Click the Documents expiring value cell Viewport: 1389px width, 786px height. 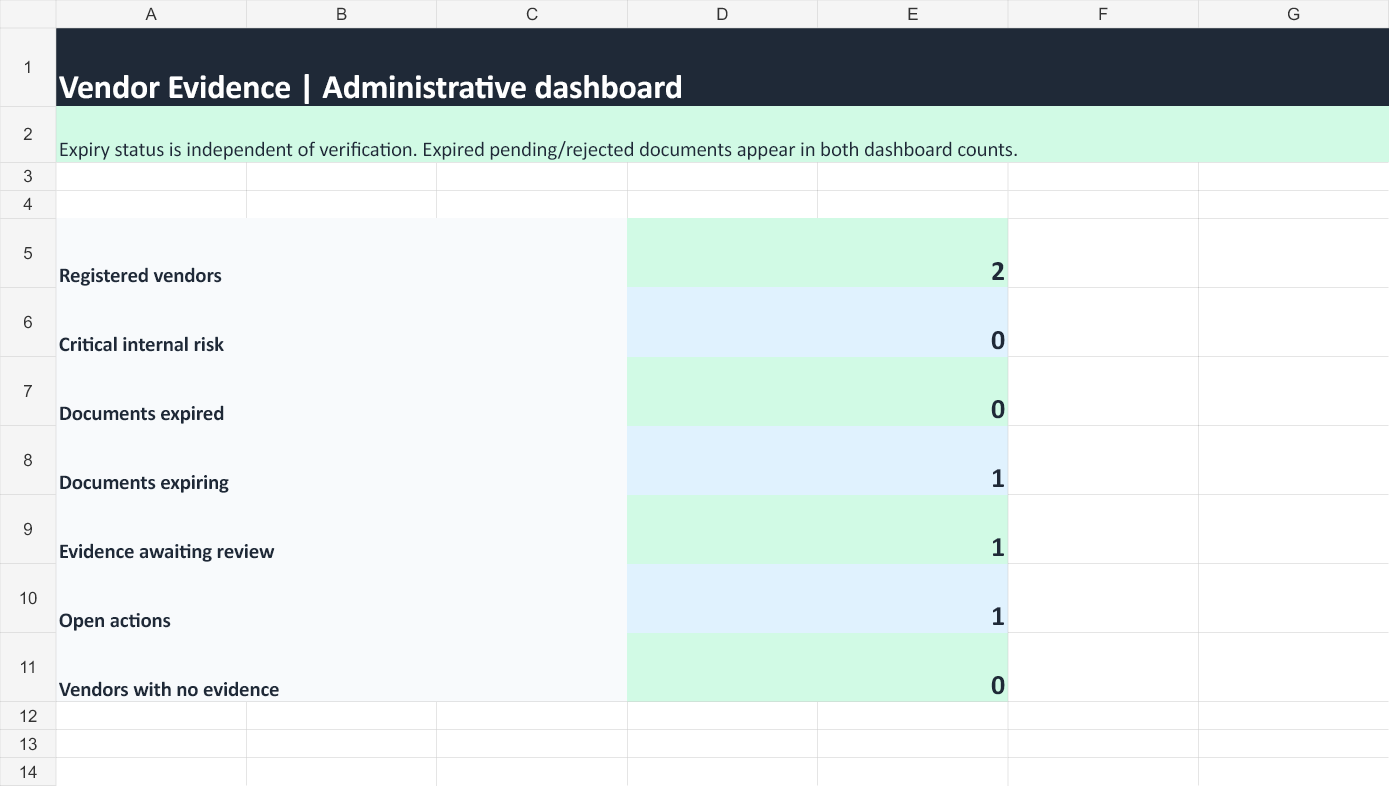(817, 460)
